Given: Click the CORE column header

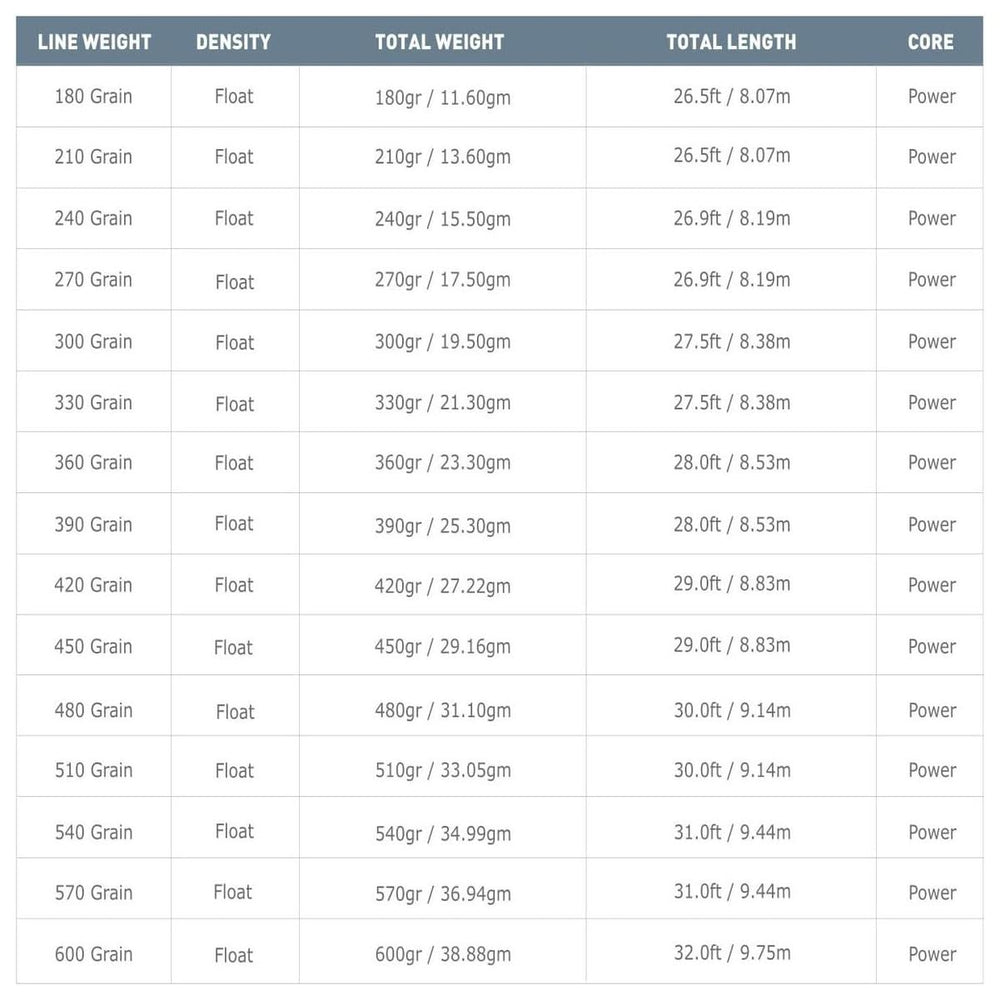Looking at the screenshot, I should [x=930, y=42].
